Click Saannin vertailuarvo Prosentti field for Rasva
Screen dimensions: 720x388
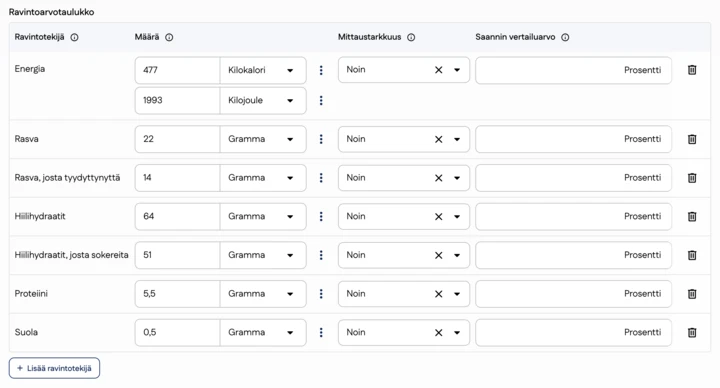574,139
